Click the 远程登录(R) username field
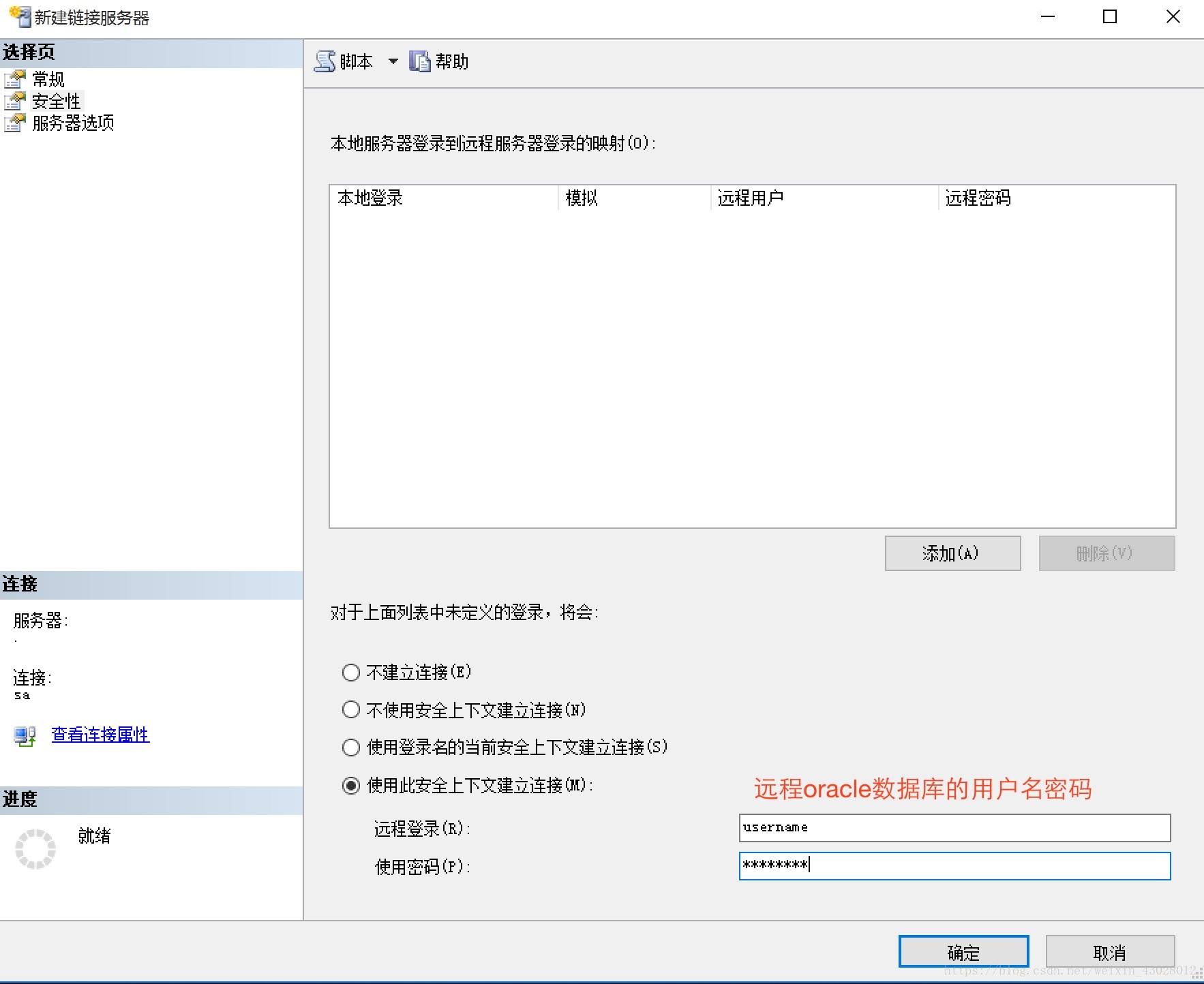Image resolution: width=1204 pixels, height=984 pixels. click(954, 828)
